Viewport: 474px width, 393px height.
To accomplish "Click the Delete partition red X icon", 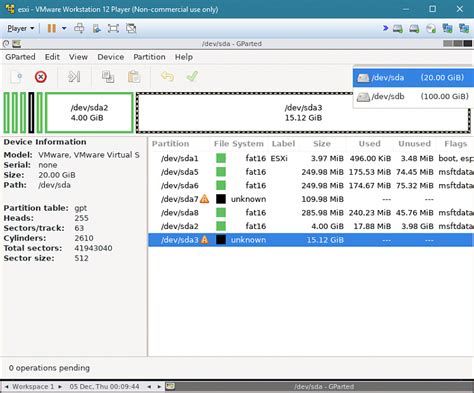I will tap(41, 77).
